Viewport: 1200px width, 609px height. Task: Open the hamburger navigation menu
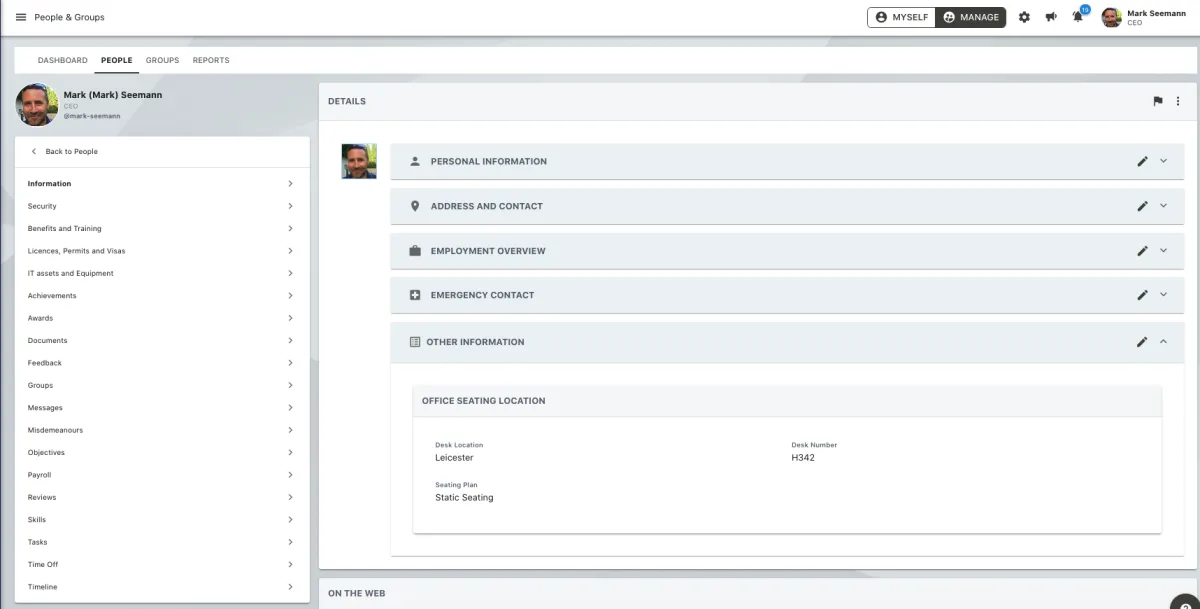pyautogui.click(x=21, y=17)
